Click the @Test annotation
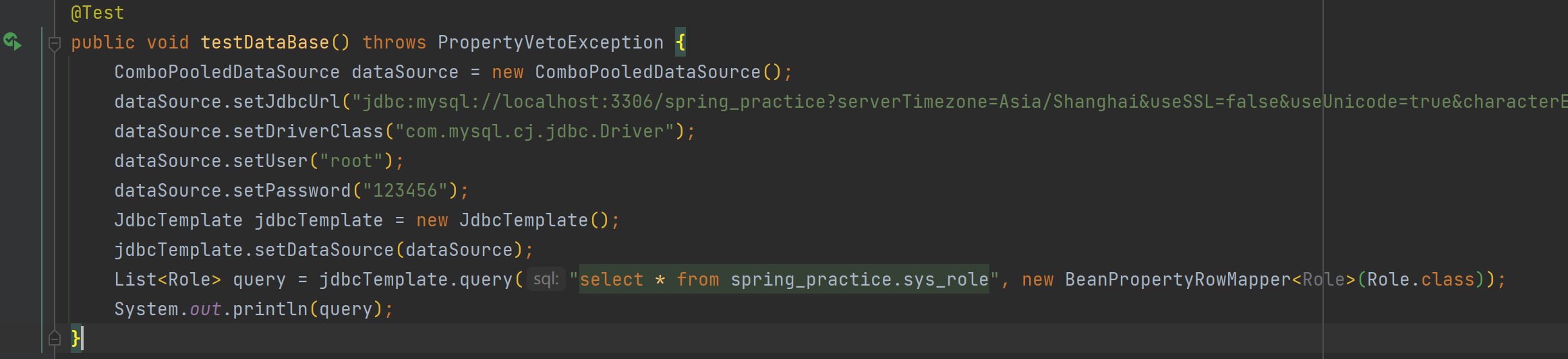Viewport: 1568px width, 359px height. click(97, 13)
